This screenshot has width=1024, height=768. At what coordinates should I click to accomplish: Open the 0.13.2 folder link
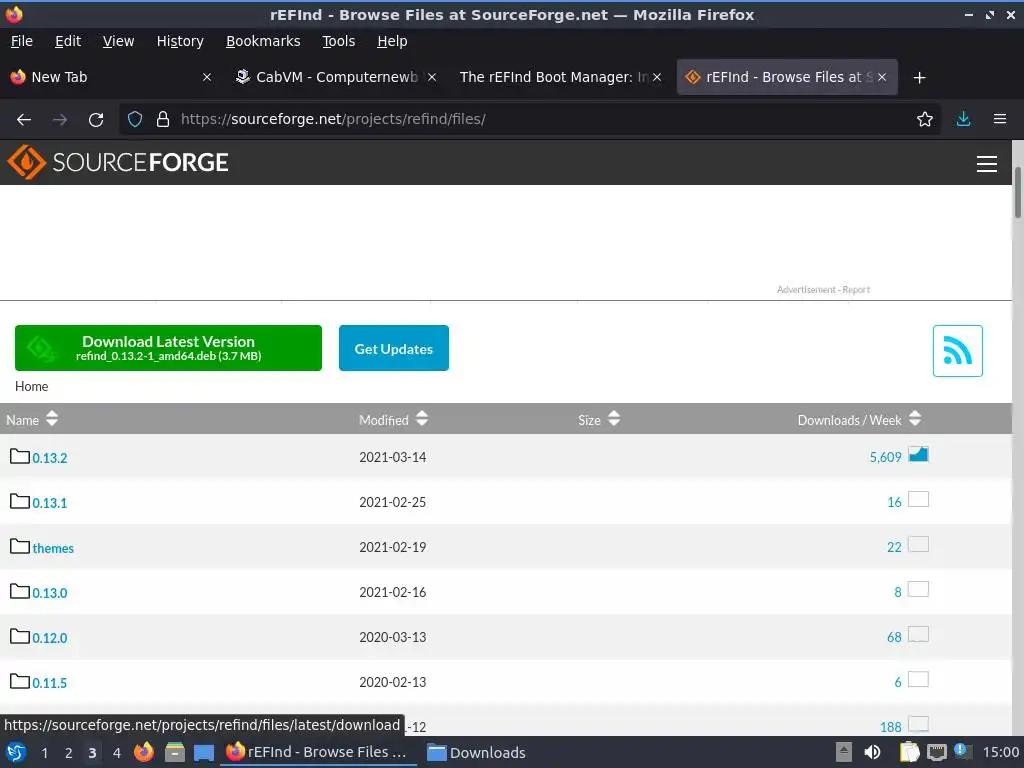point(50,458)
